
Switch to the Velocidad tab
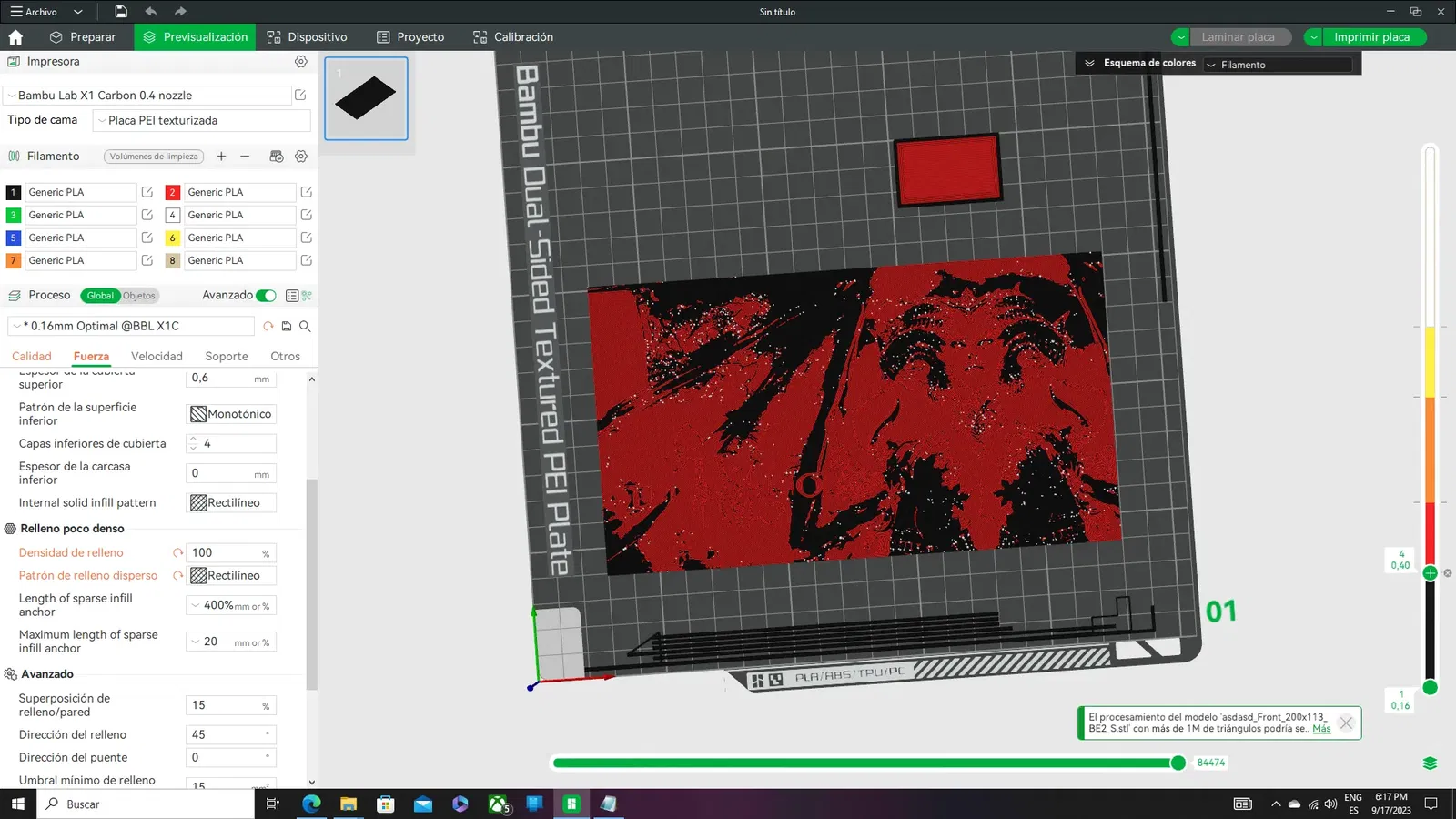click(x=157, y=357)
